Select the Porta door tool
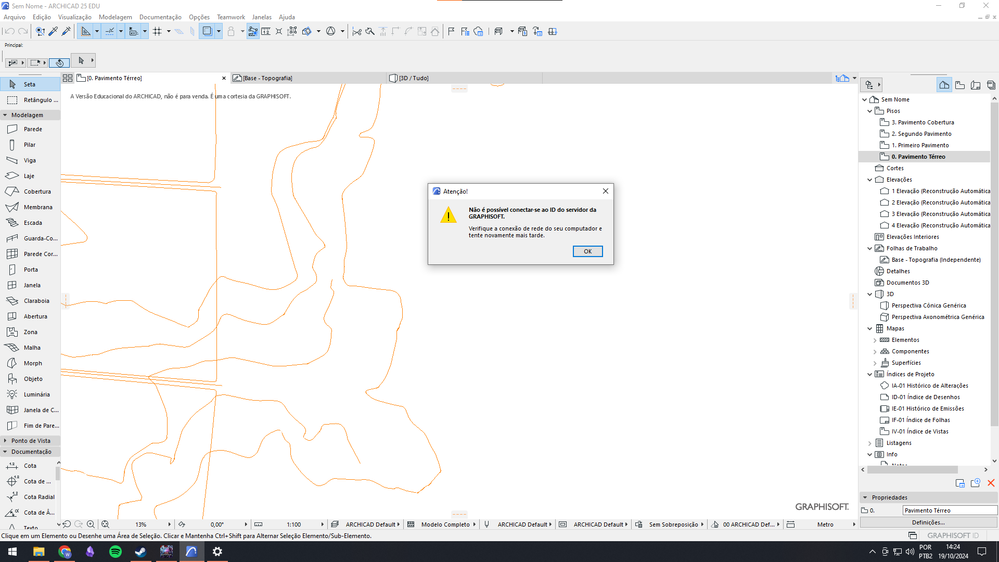999x562 pixels. point(30,270)
